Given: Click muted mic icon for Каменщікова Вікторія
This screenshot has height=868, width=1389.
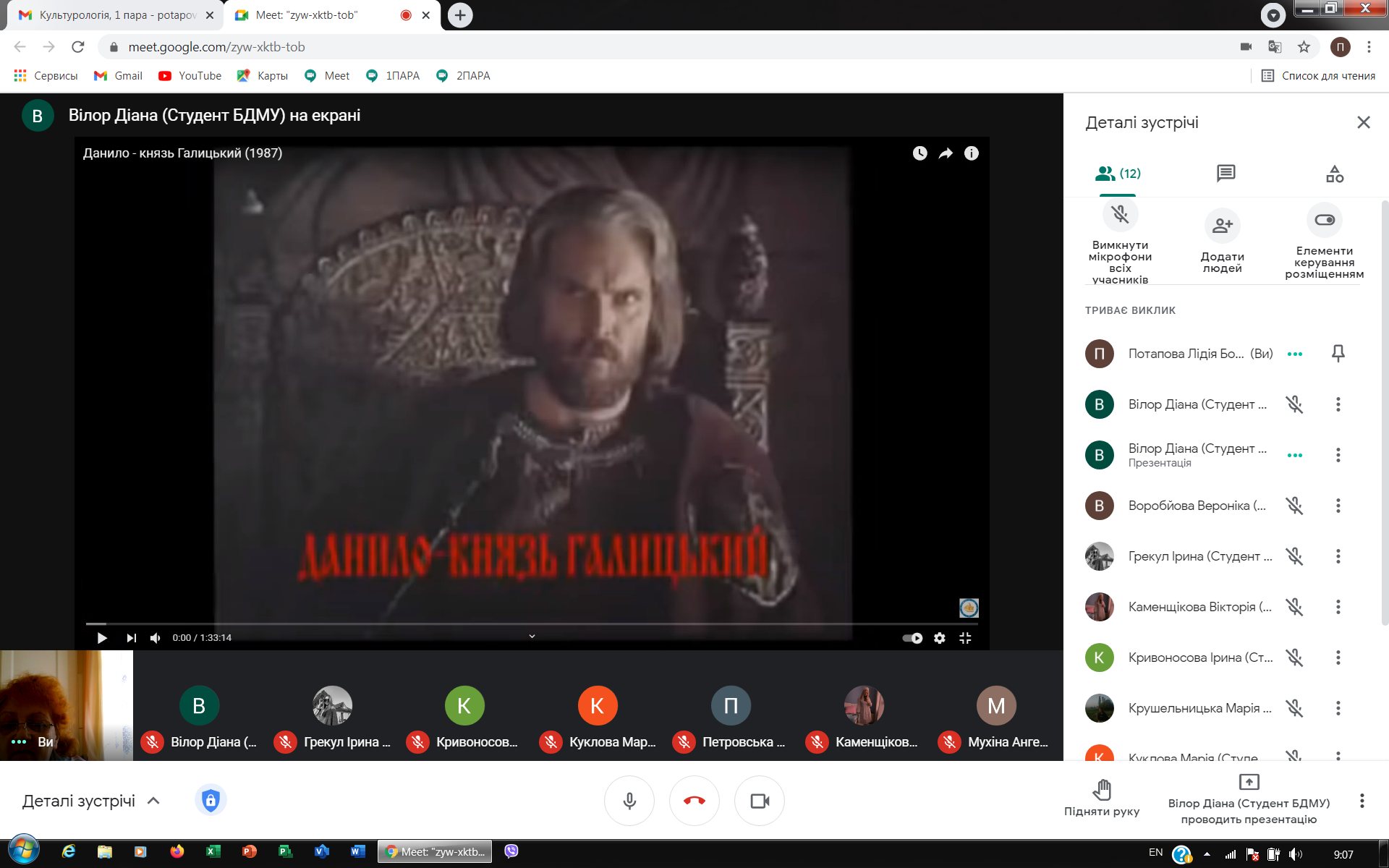Looking at the screenshot, I should coord(1294,607).
